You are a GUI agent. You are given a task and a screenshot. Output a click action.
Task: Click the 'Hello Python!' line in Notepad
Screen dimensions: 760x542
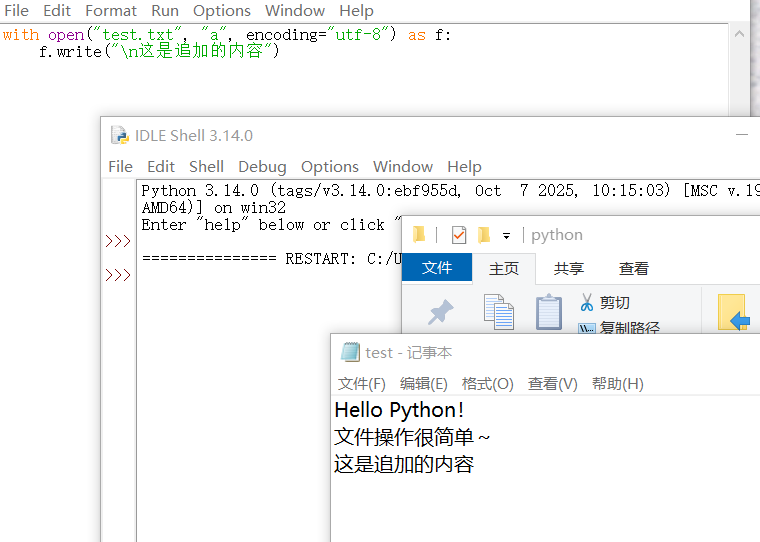click(399, 410)
